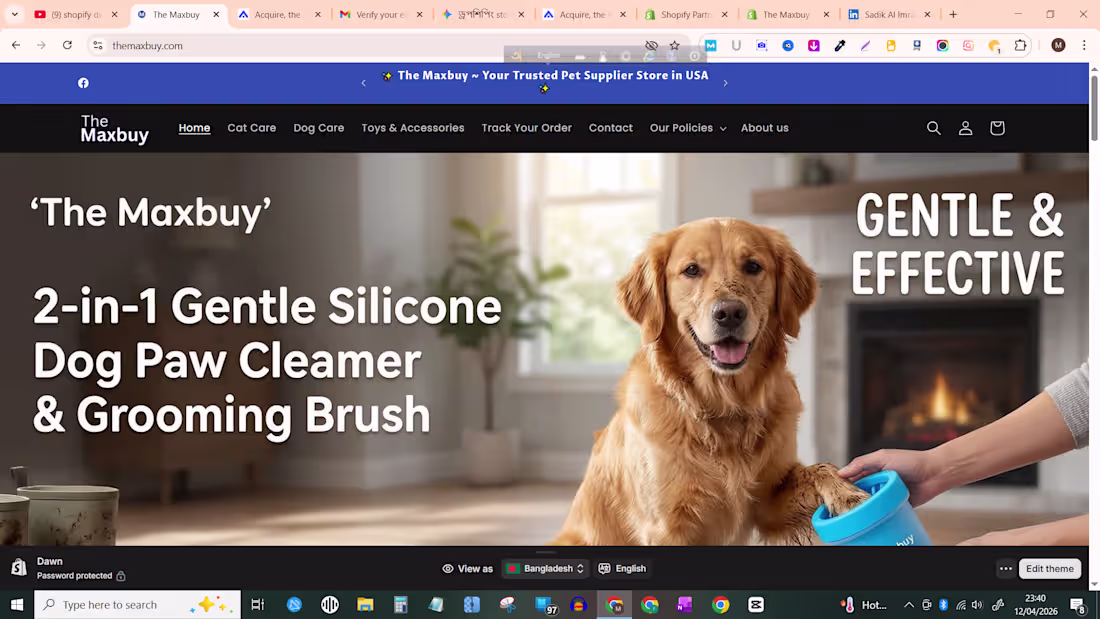This screenshot has width=1100, height=619.
Task: Open the Contact menu item
Action: click(610, 128)
